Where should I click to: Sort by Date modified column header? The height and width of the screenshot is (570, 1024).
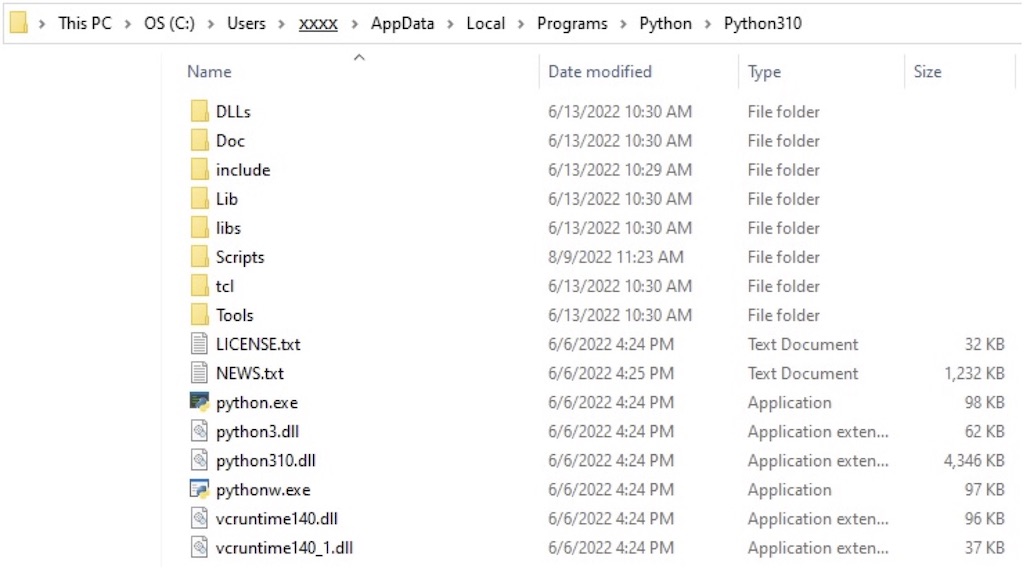click(x=600, y=72)
